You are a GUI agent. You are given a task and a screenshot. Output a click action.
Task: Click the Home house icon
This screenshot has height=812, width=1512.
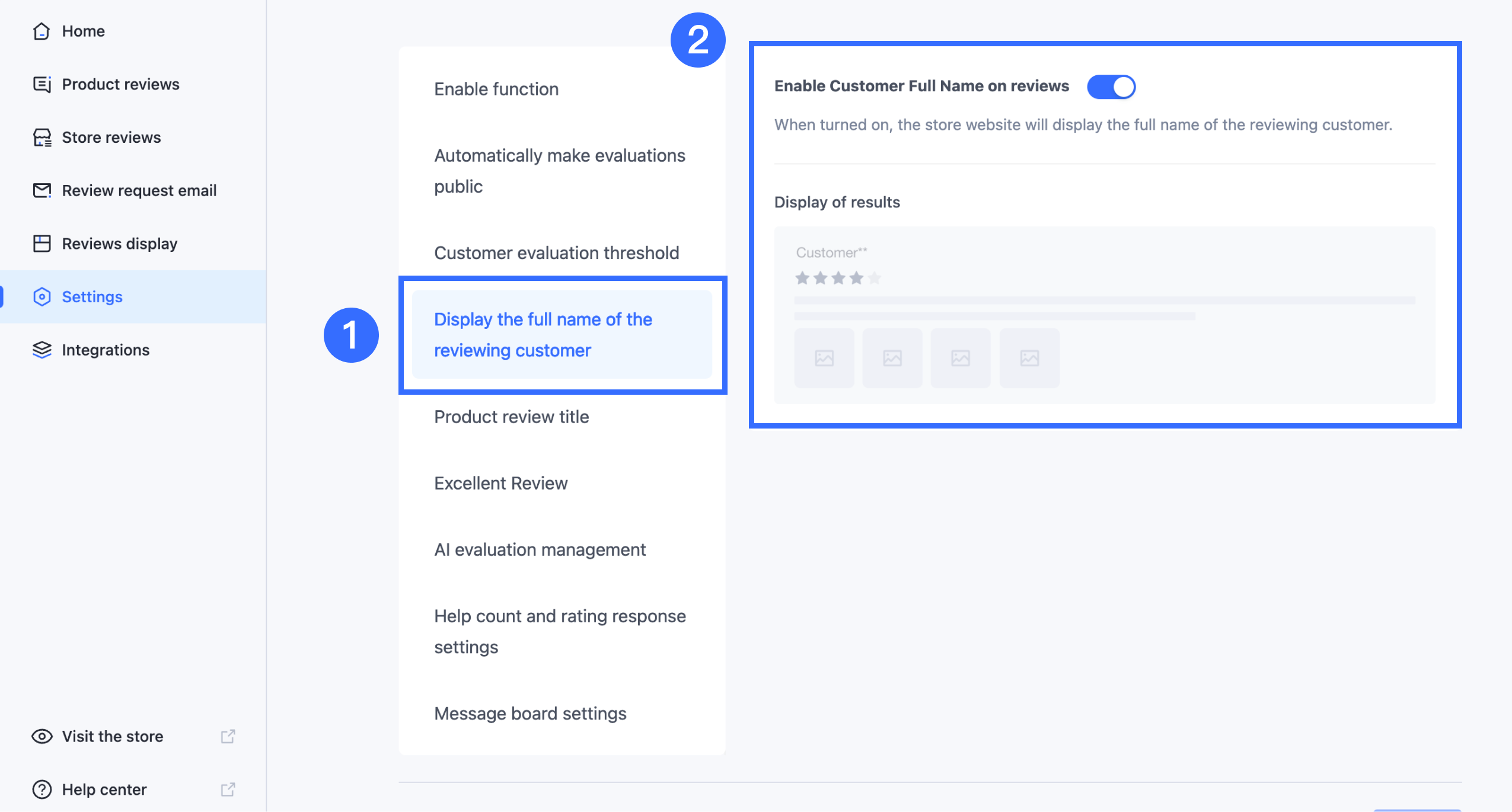(x=42, y=31)
